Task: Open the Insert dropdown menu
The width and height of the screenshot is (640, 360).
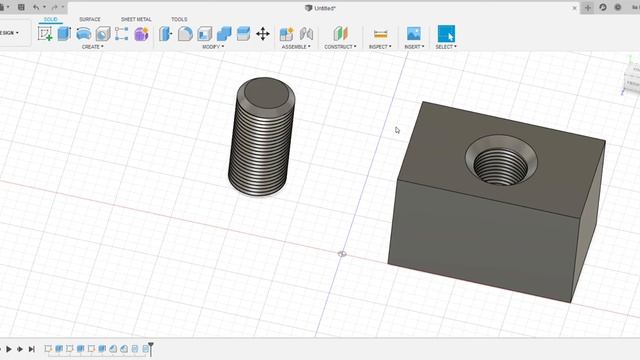Action: tap(414, 47)
